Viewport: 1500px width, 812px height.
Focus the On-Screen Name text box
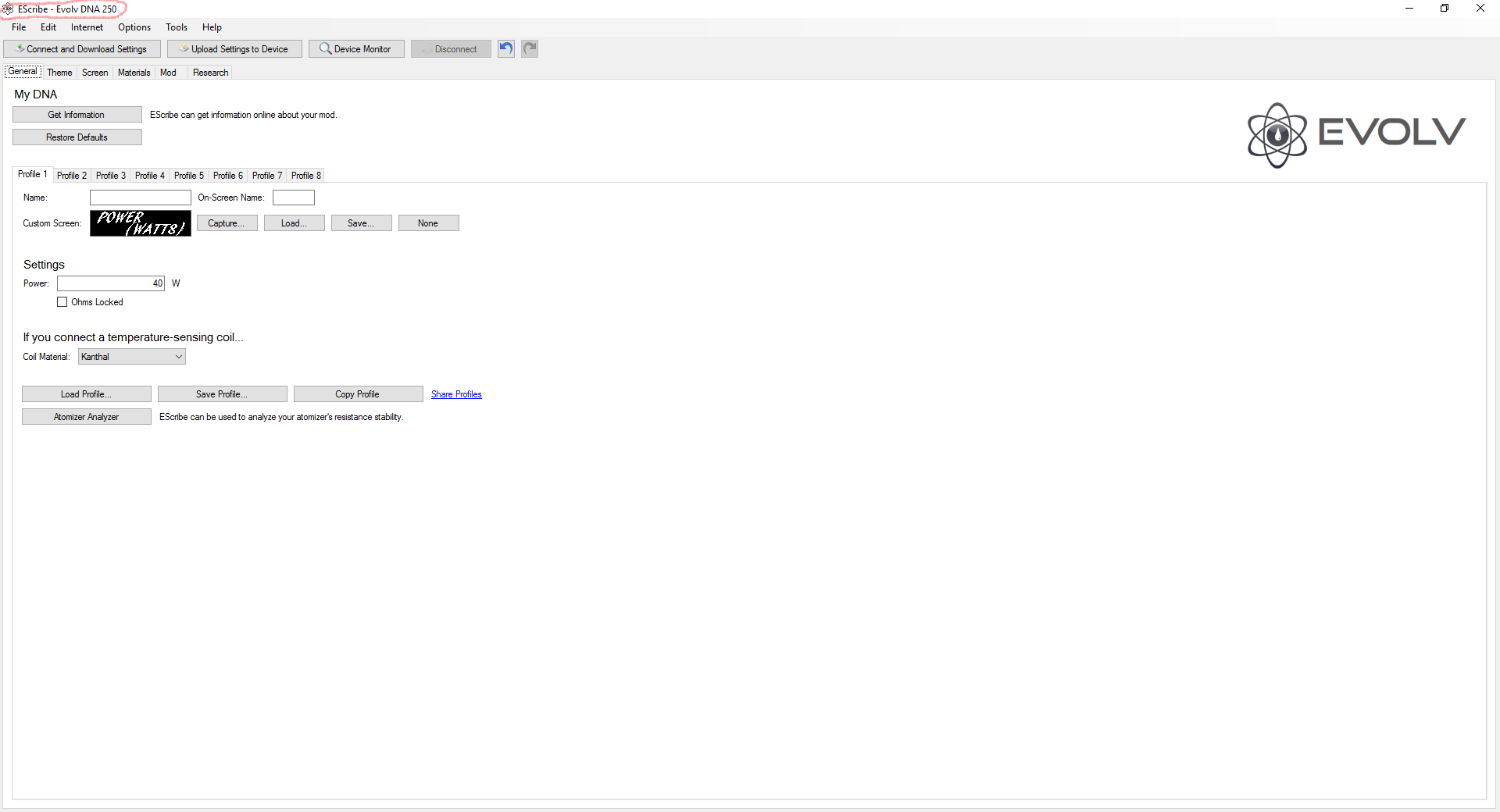[x=294, y=198]
